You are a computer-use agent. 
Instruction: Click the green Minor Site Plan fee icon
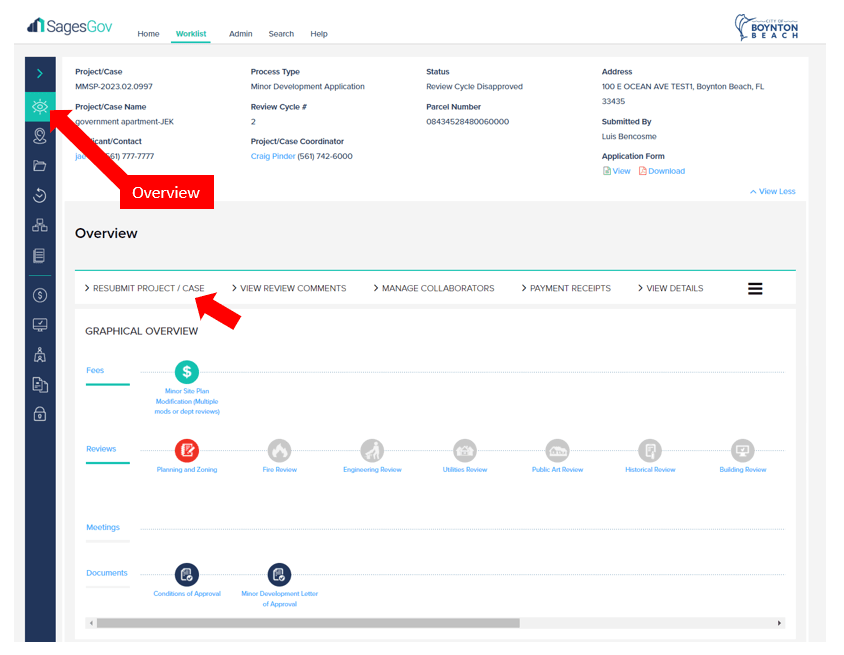tap(187, 372)
